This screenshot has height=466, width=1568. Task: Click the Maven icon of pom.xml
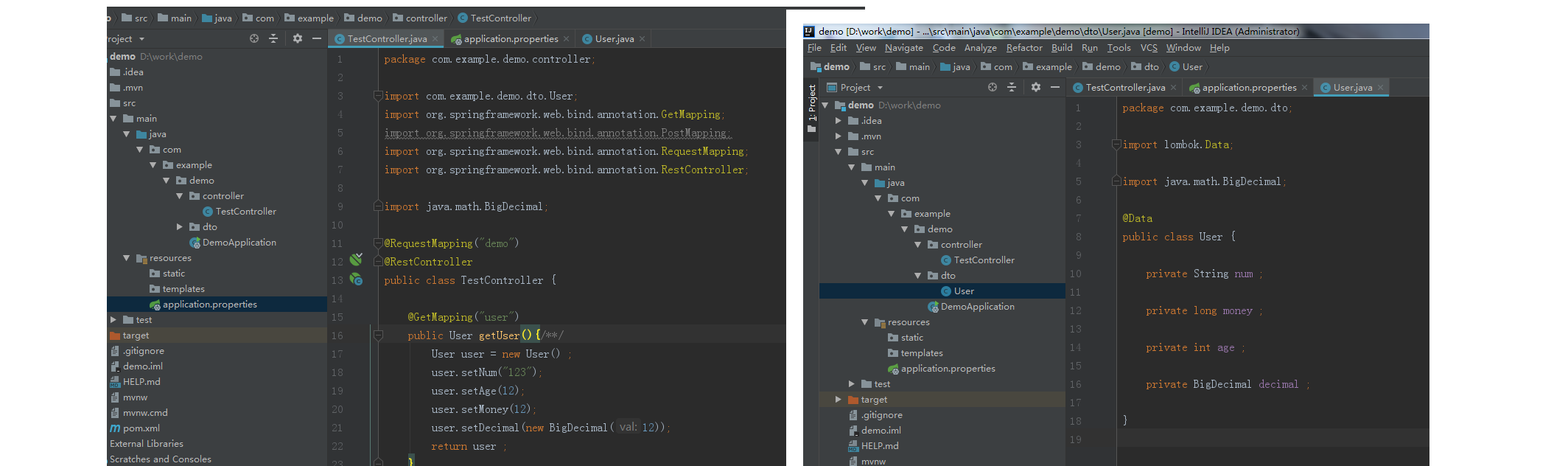[115, 428]
